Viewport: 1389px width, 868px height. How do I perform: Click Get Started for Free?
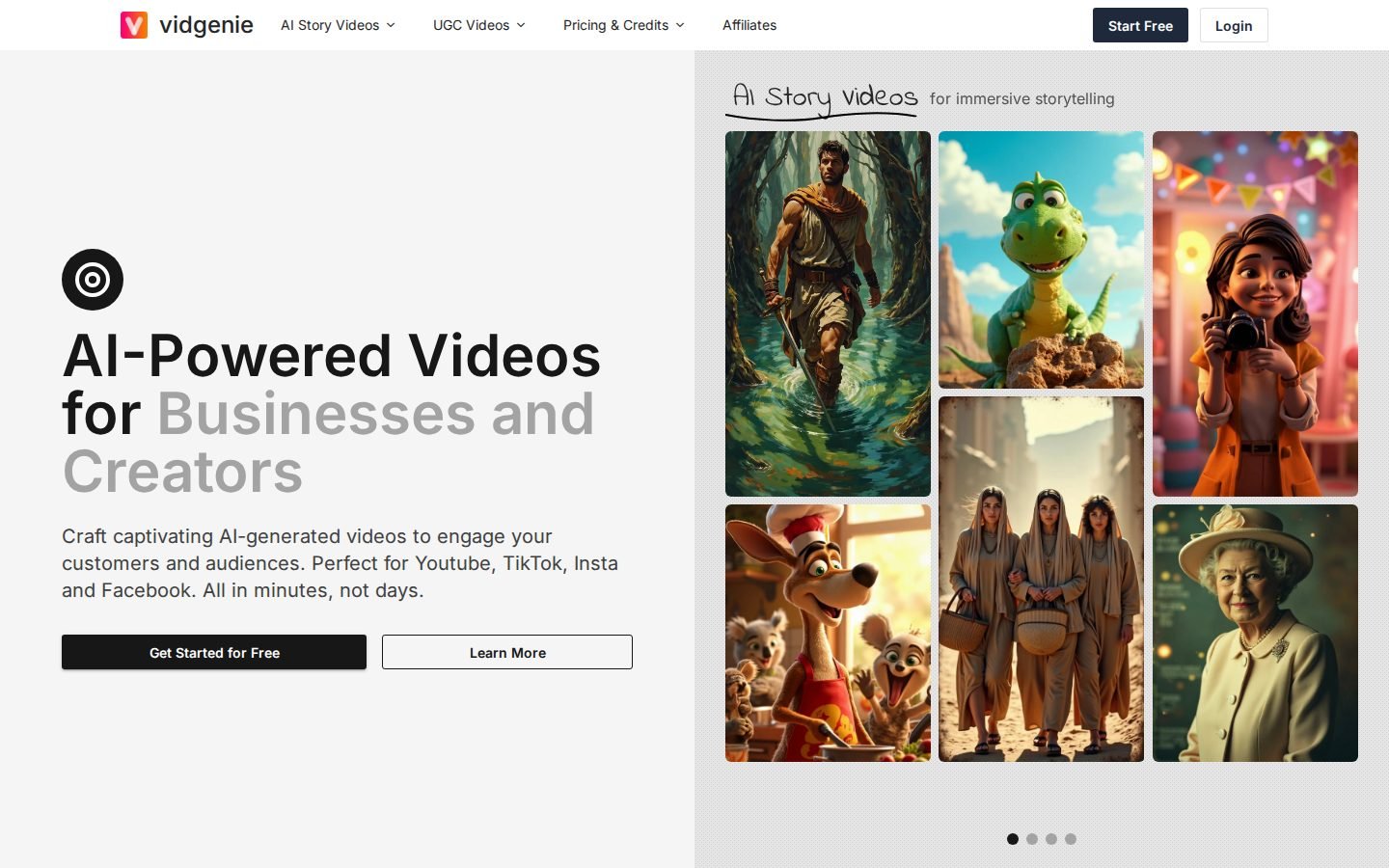tap(214, 652)
